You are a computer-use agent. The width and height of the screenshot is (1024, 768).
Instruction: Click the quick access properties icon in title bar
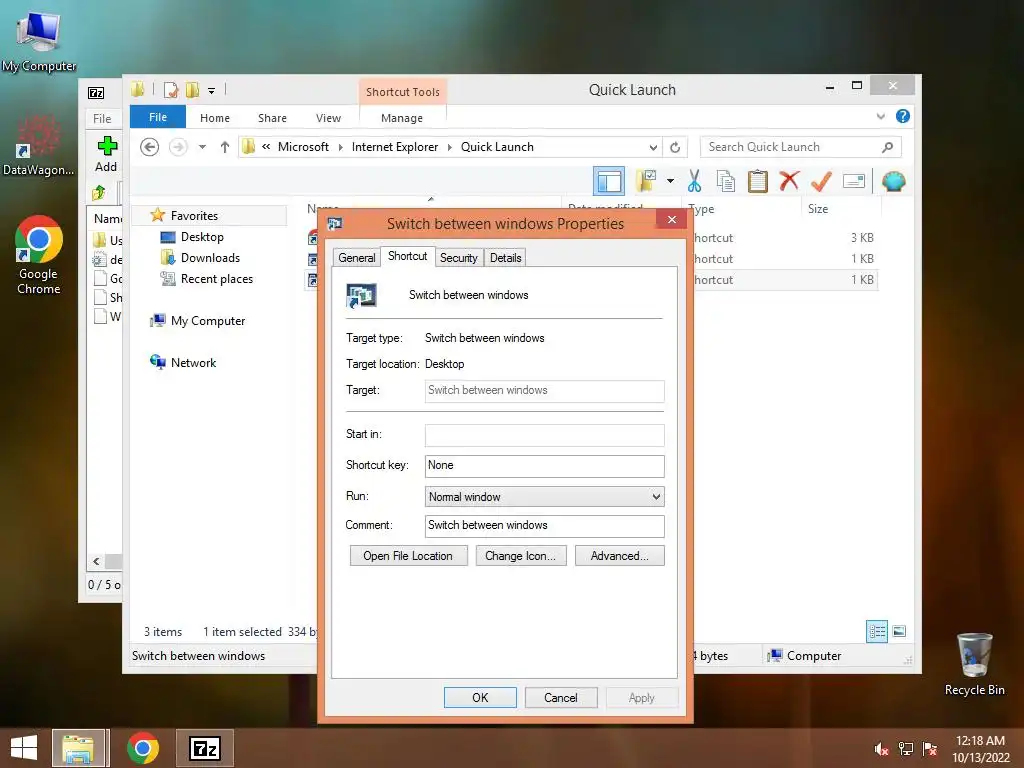click(x=170, y=90)
